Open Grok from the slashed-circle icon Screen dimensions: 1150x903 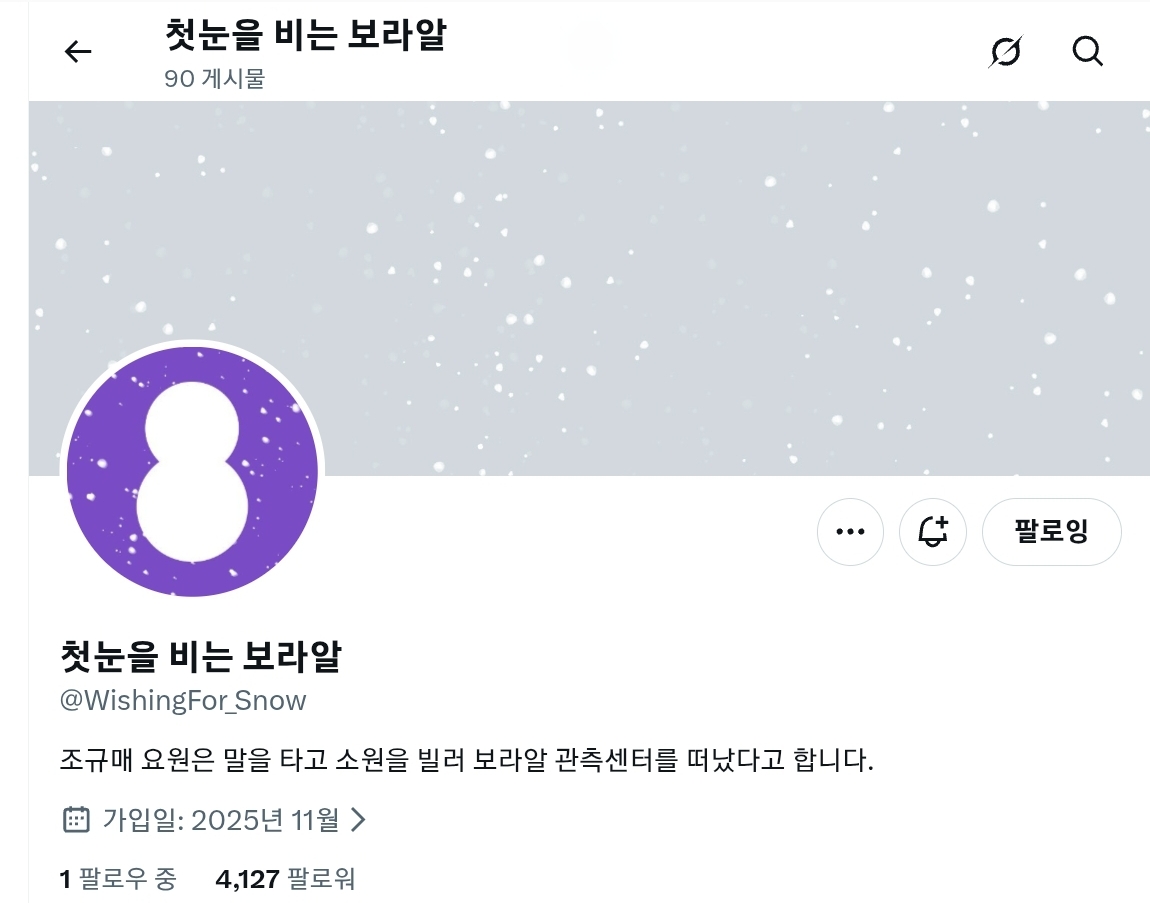[x=1006, y=51]
